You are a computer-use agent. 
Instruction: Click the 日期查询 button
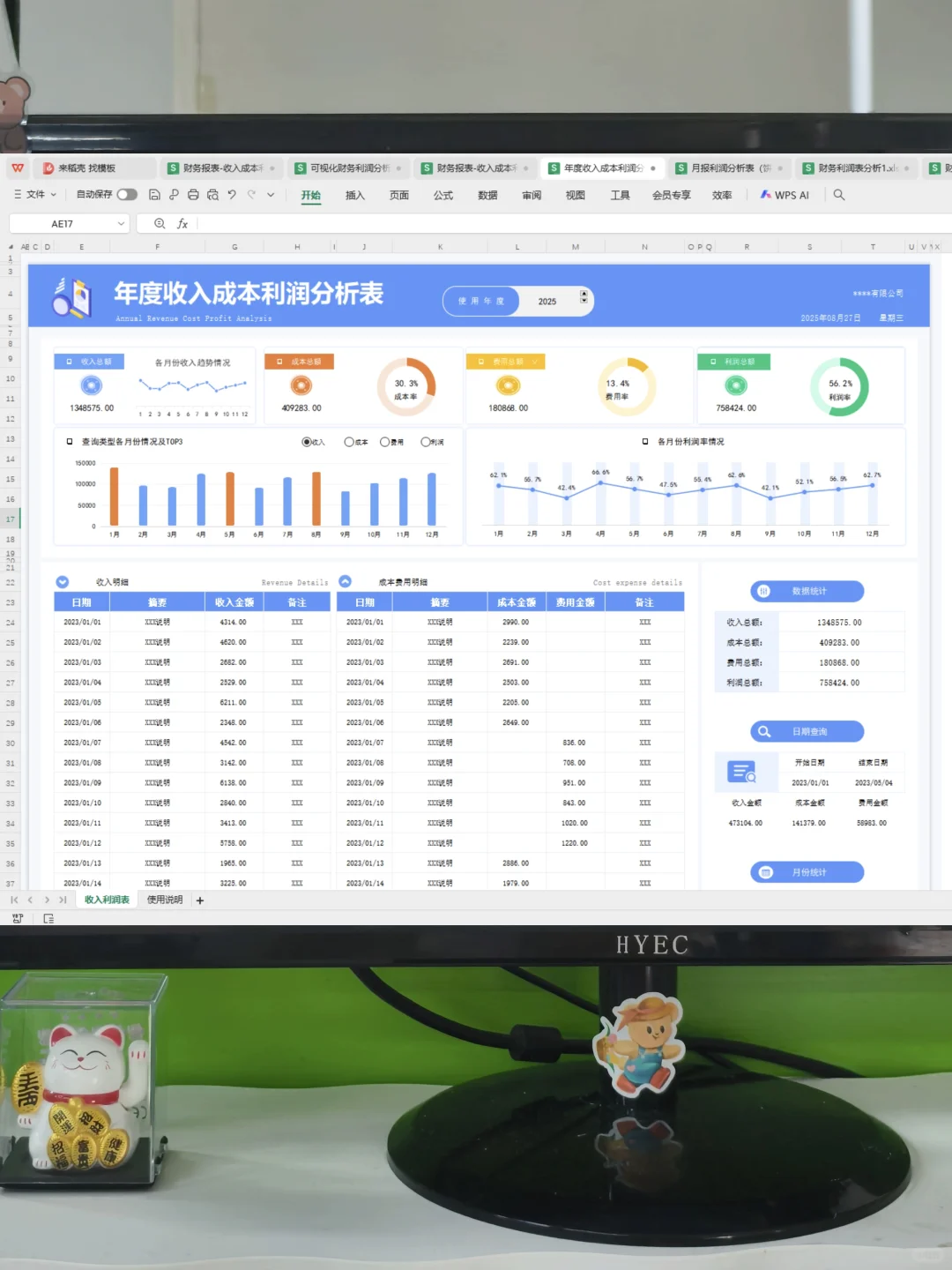coord(807,732)
